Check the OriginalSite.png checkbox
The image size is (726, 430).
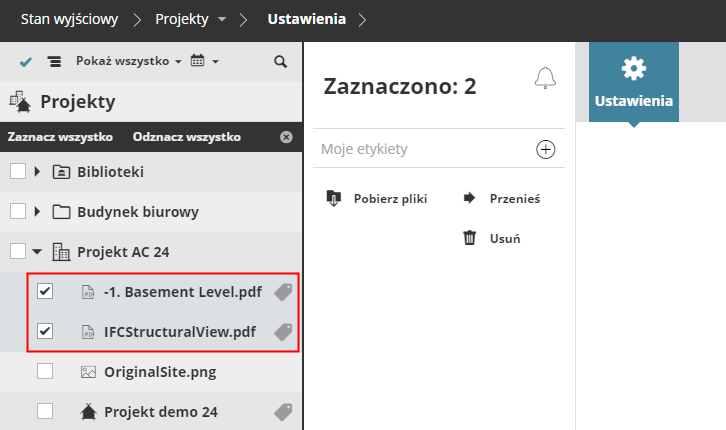tap(45, 371)
